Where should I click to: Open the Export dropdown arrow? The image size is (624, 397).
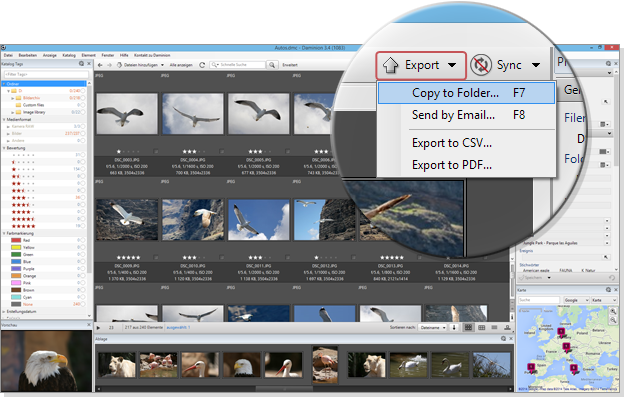pos(452,65)
